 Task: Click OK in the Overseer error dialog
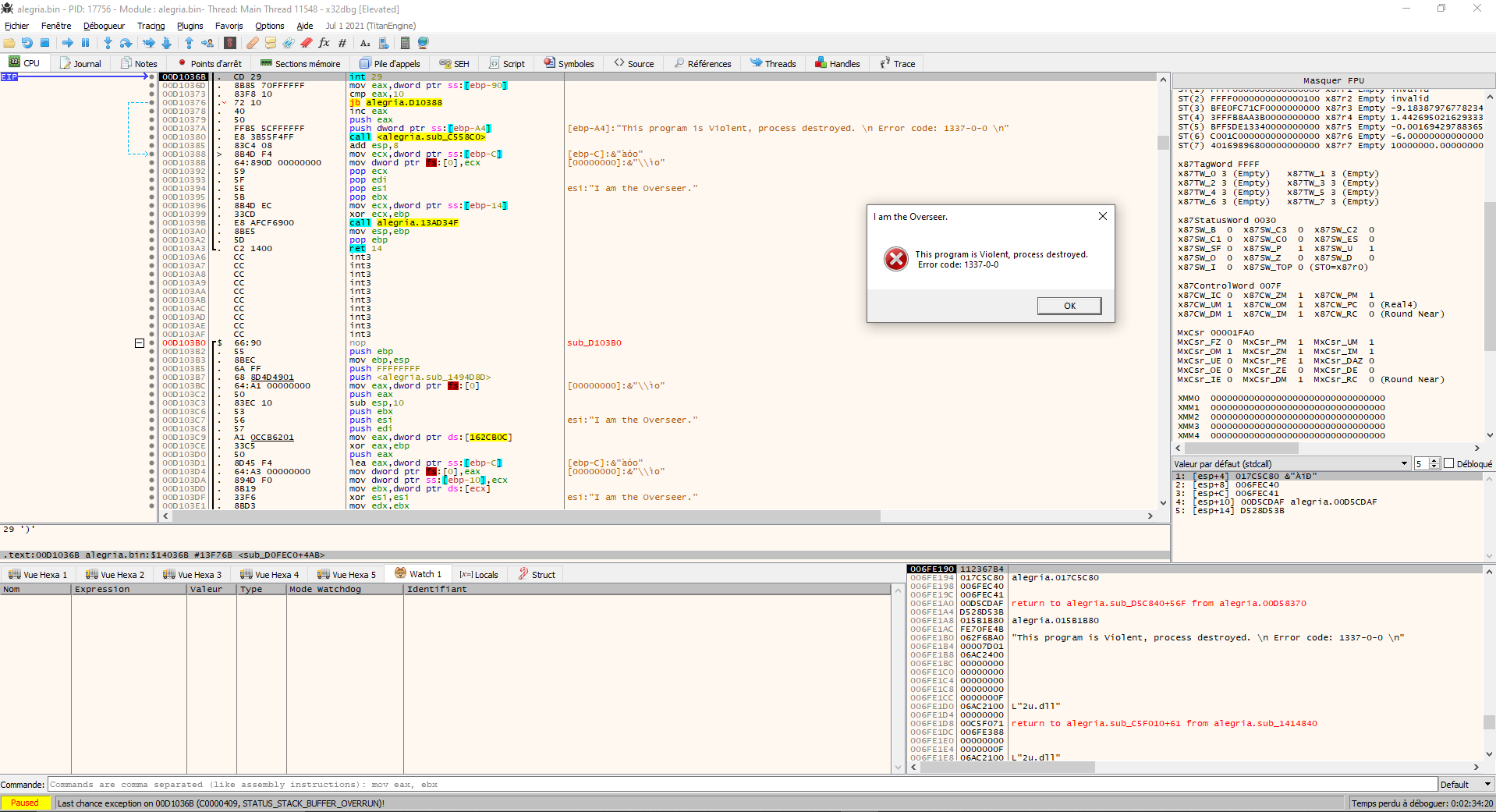(x=1069, y=306)
